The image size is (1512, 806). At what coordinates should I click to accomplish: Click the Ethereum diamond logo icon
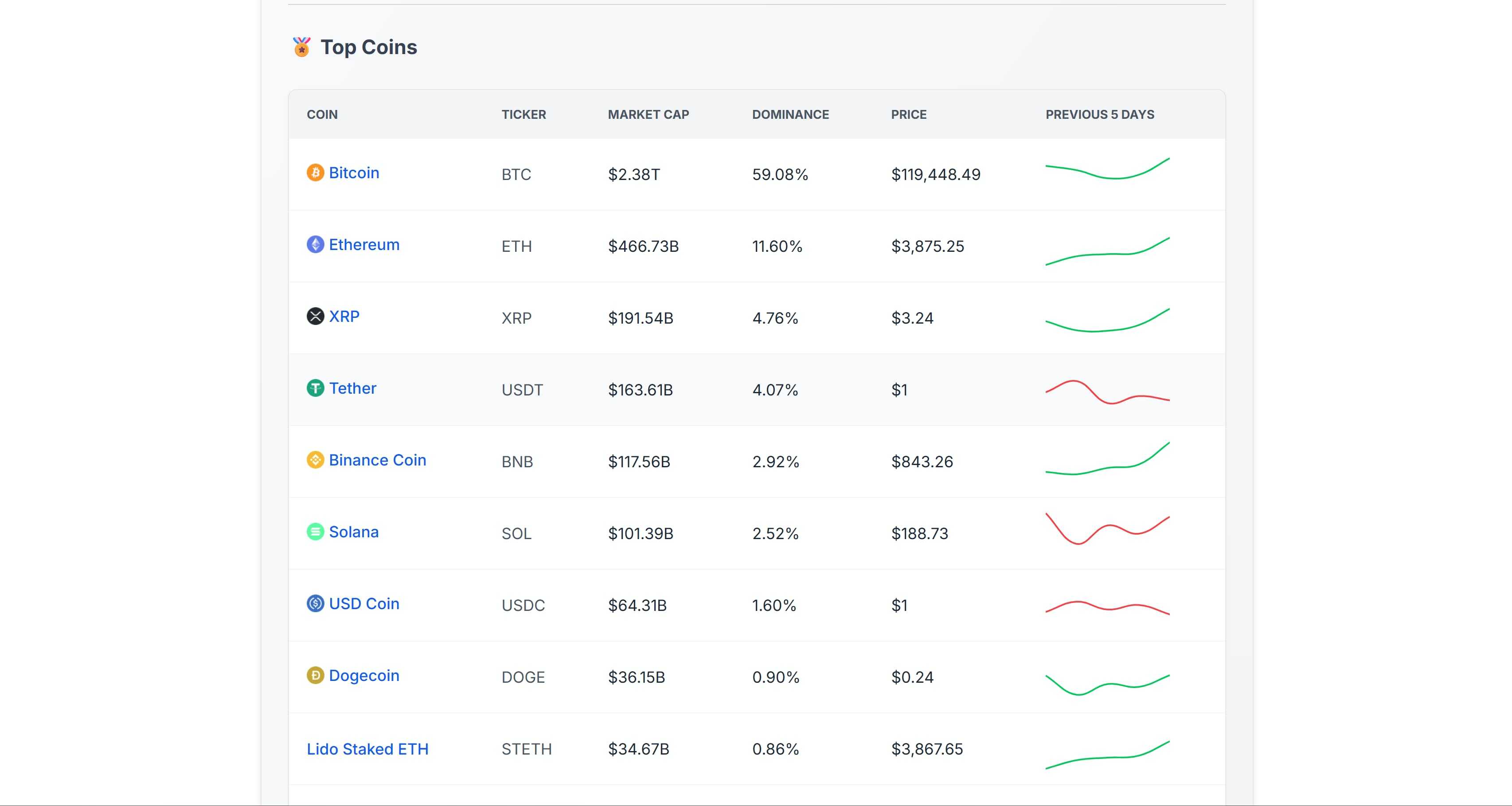[x=315, y=244]
